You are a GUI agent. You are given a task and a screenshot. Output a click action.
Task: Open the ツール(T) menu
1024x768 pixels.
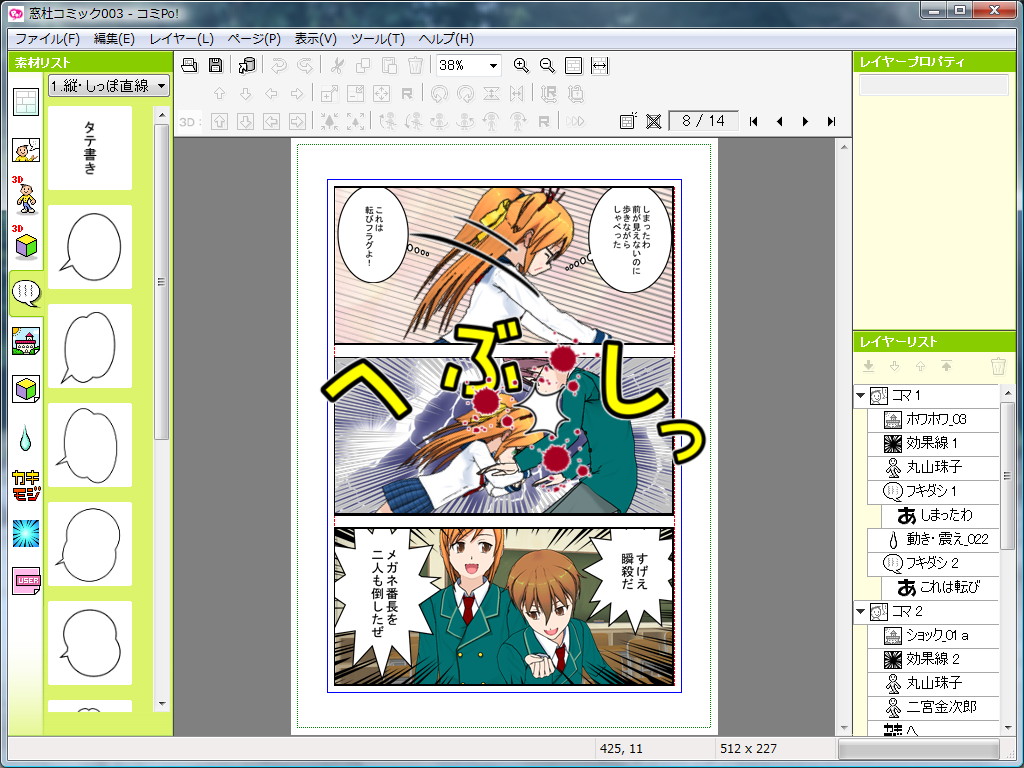click(377, 39)
